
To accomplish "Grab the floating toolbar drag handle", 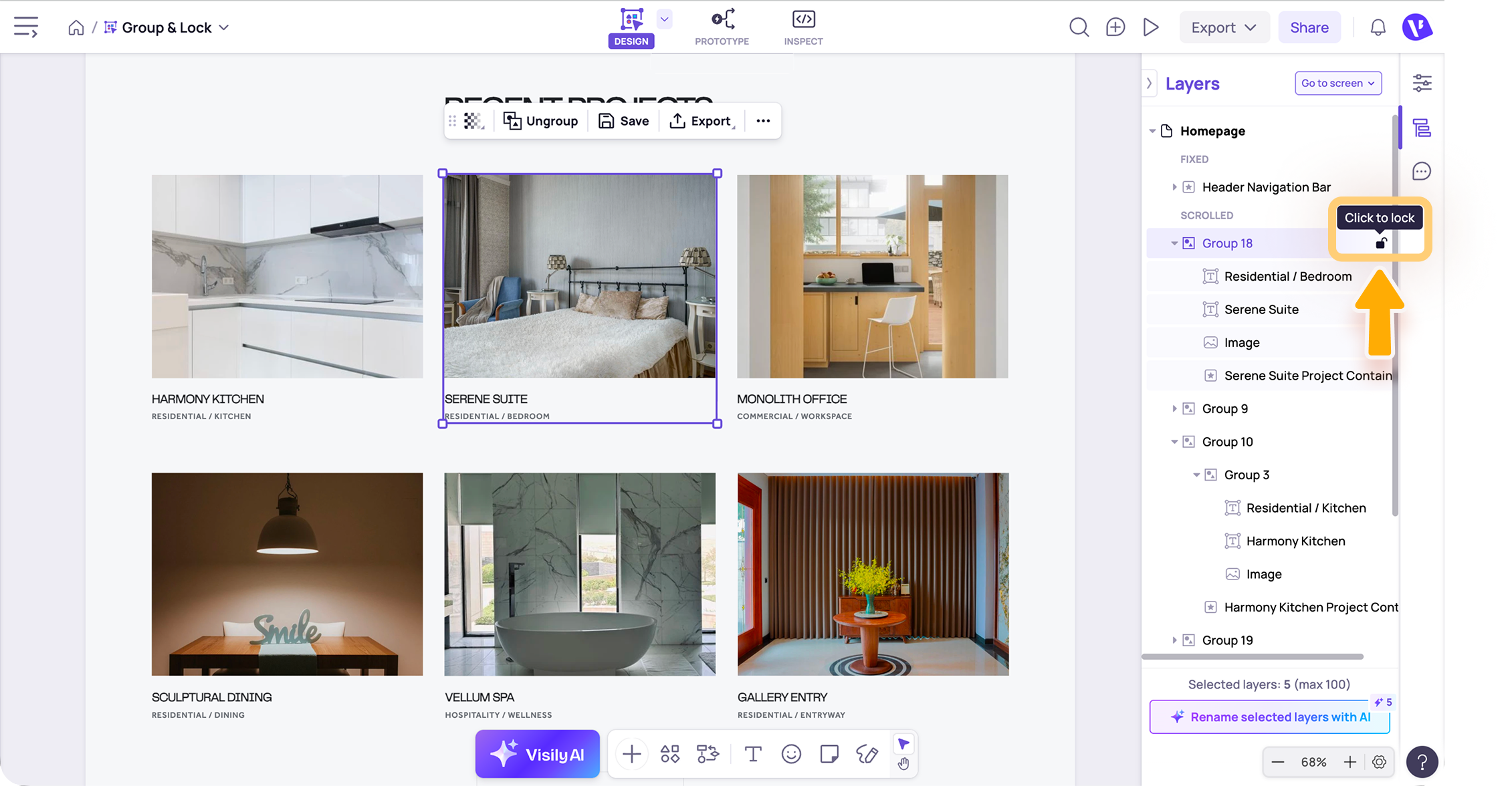I will click(x=453, y=121).
